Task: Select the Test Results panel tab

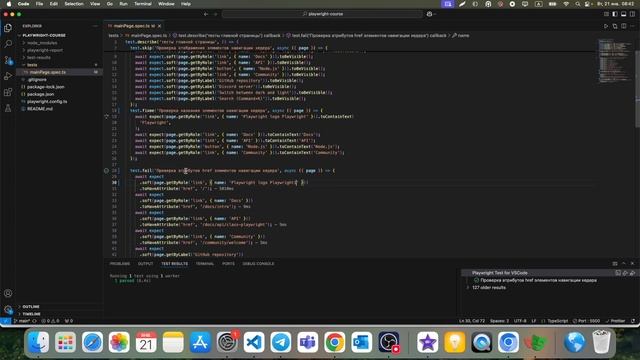Action: 174,264
